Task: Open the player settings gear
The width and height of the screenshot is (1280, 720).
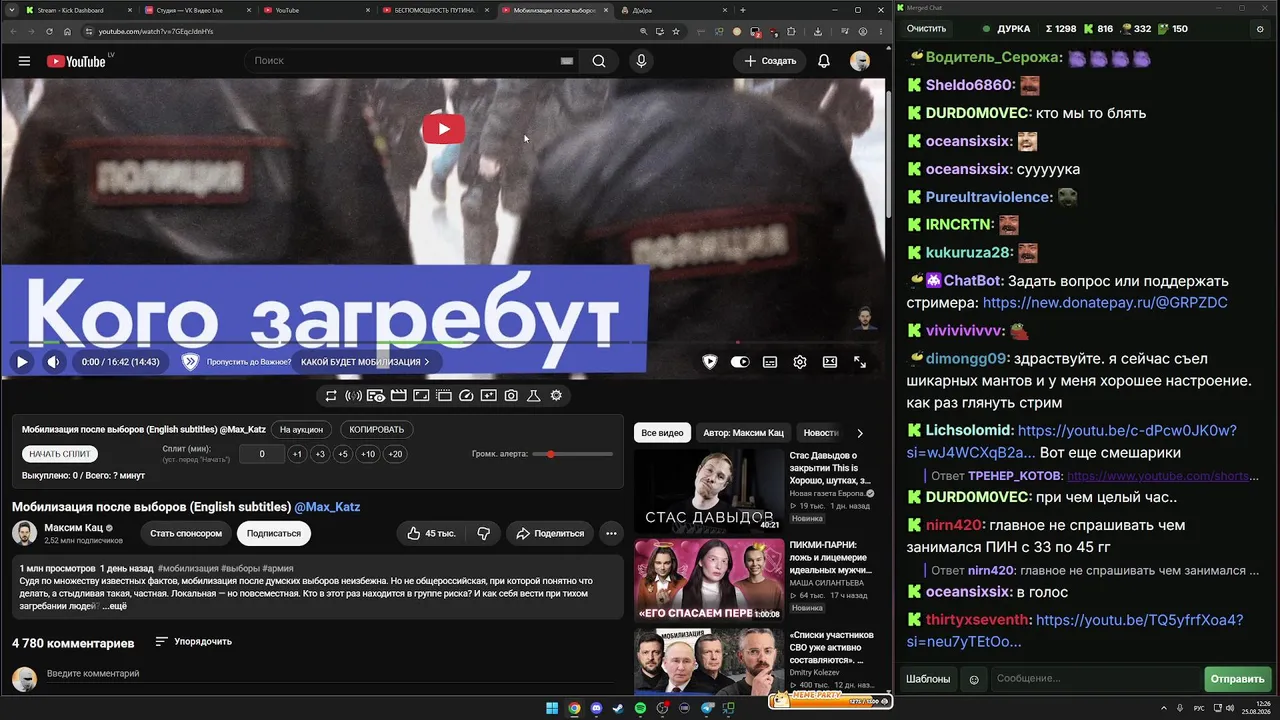Action: (x=800, y=362)
